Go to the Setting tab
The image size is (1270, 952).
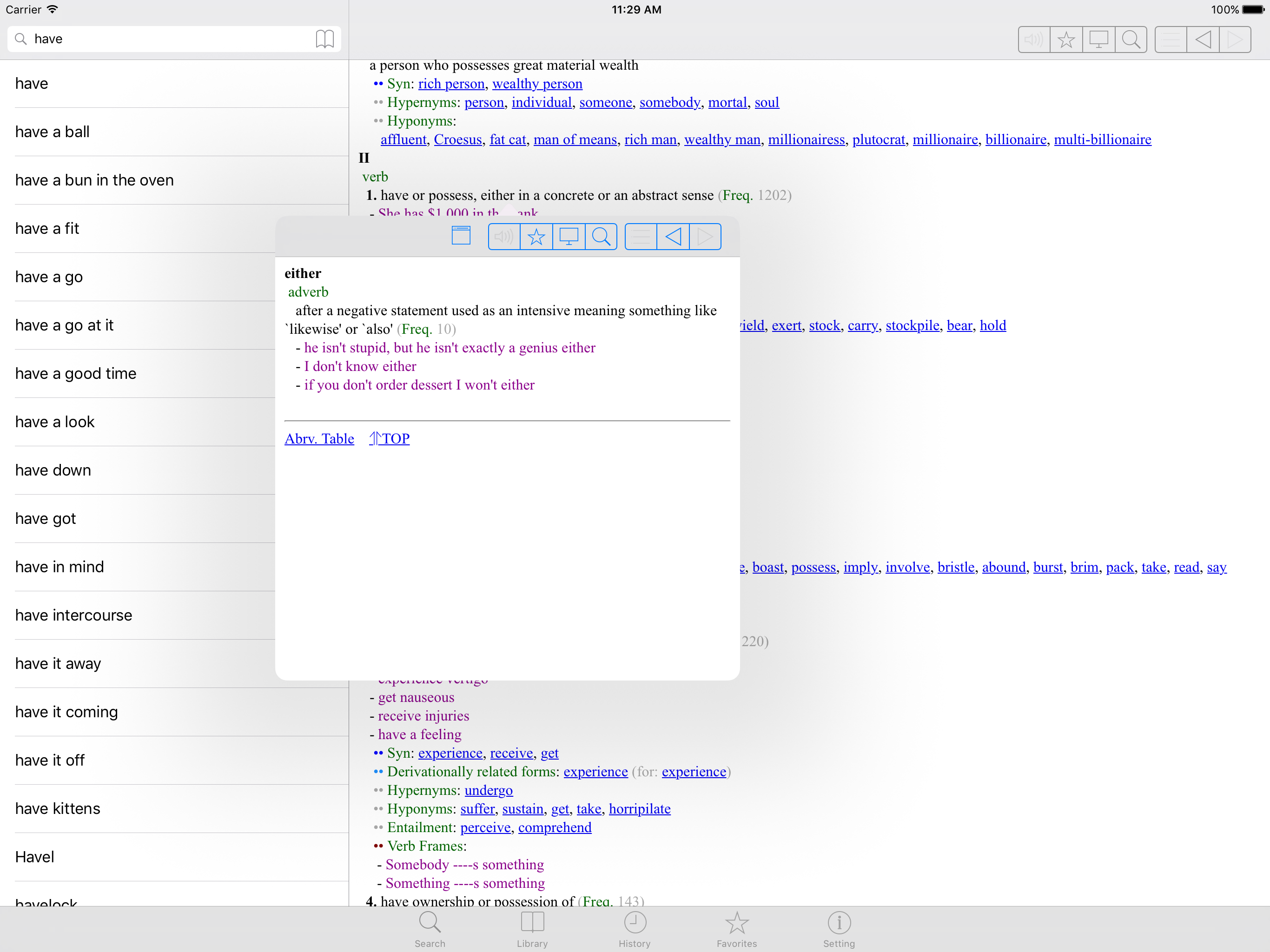point(838,928)
